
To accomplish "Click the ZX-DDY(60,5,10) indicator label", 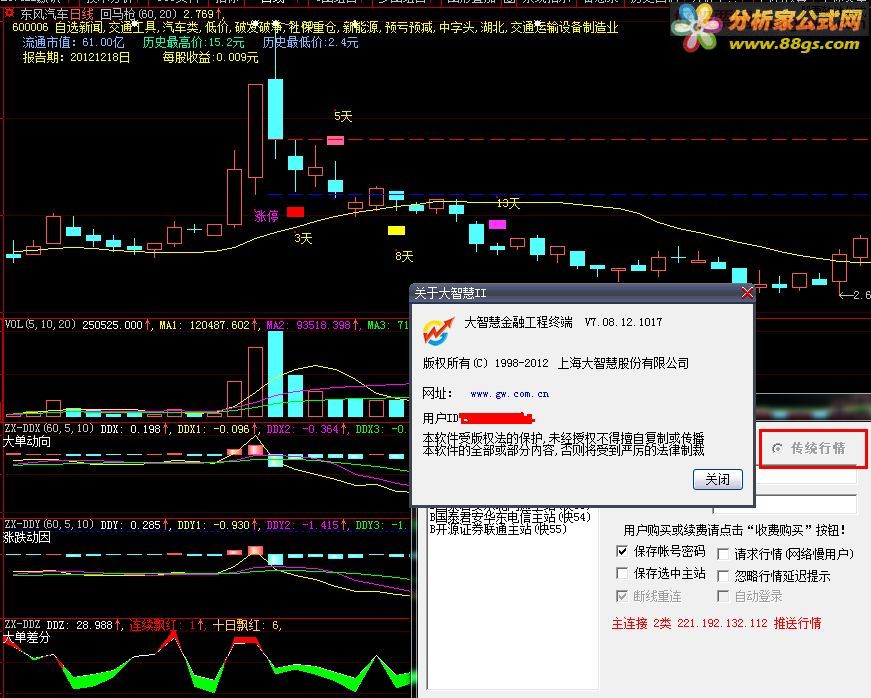I will (49, 524).
